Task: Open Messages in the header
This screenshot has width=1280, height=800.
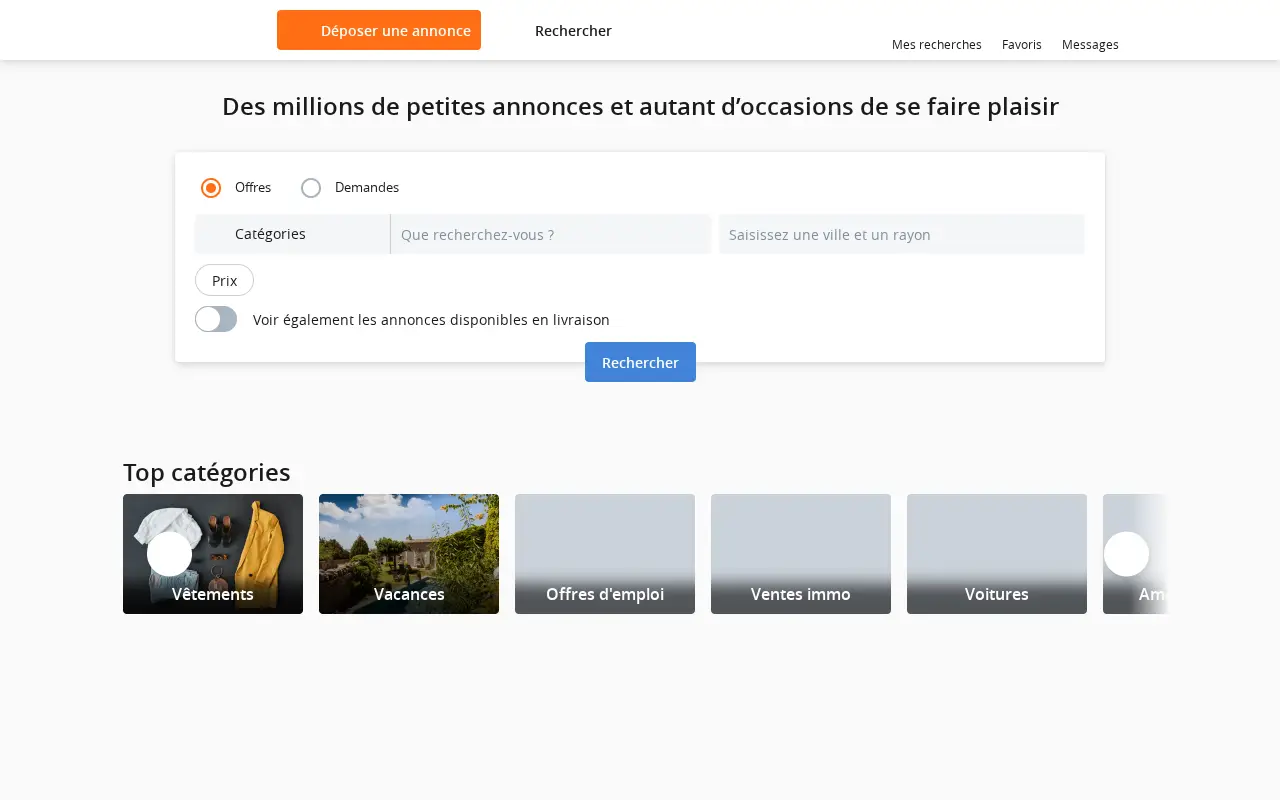Action: [1090, 44]
